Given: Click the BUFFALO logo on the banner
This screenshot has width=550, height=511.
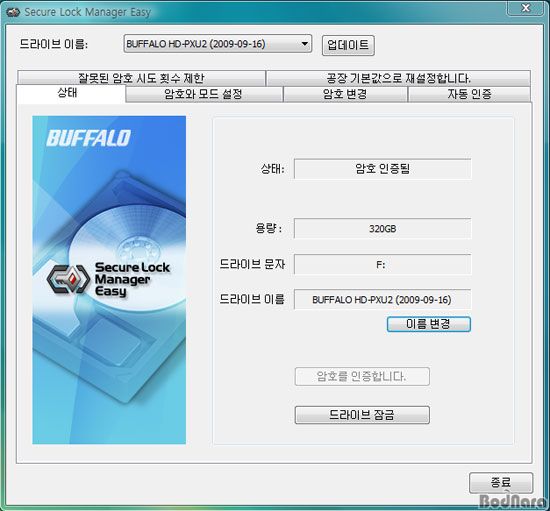Looking at the screenshot, I should [88, 138].
